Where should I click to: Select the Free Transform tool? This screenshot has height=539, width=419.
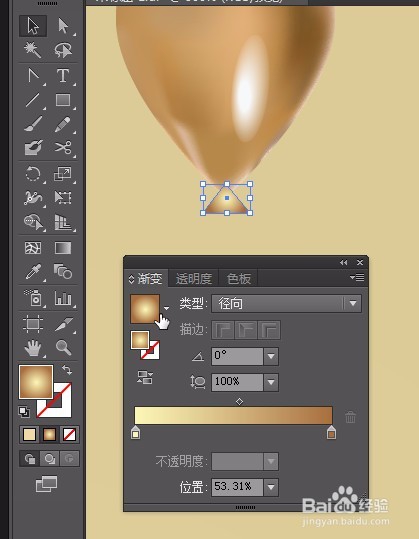point(63,198)
